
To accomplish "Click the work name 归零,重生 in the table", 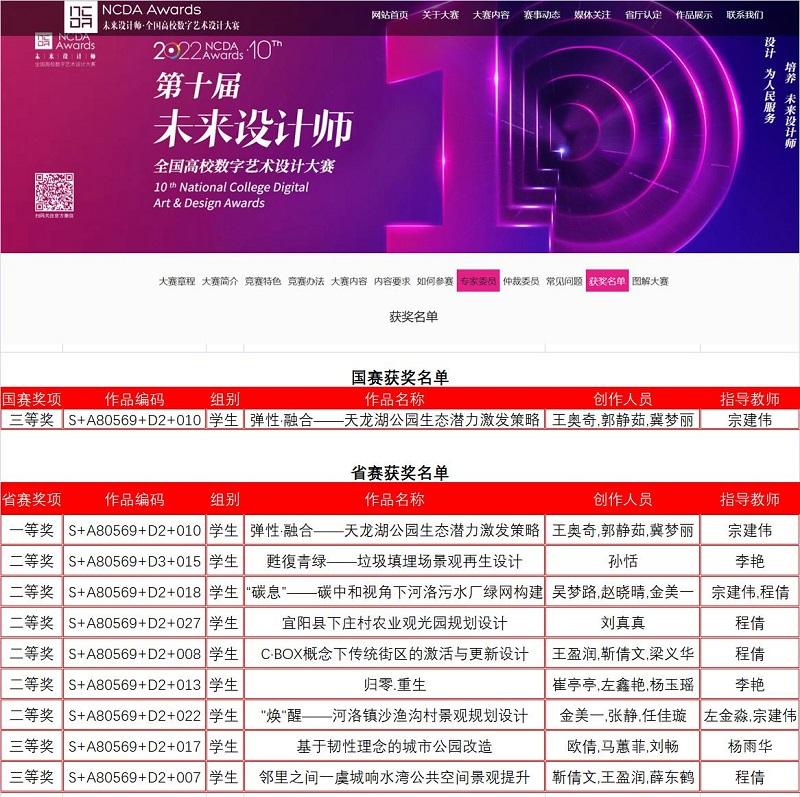I will (394, 685).
